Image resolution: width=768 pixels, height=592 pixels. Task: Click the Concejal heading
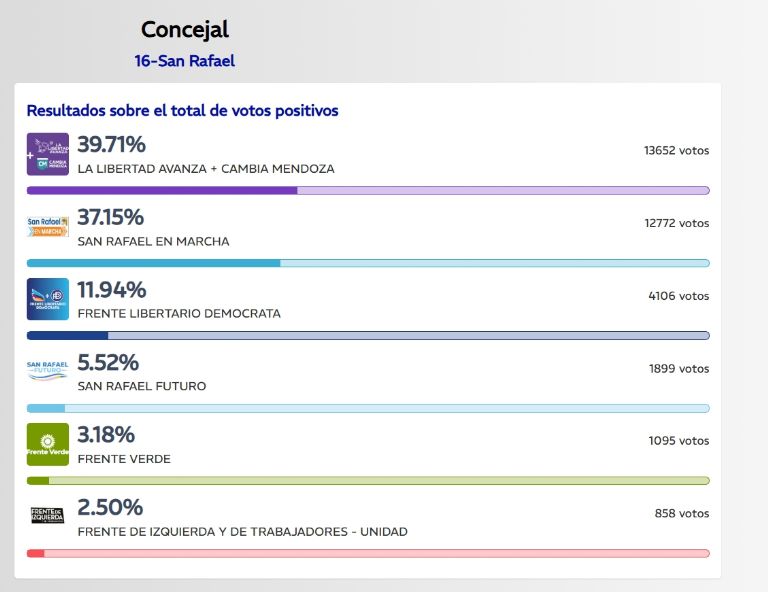(185, 29)
